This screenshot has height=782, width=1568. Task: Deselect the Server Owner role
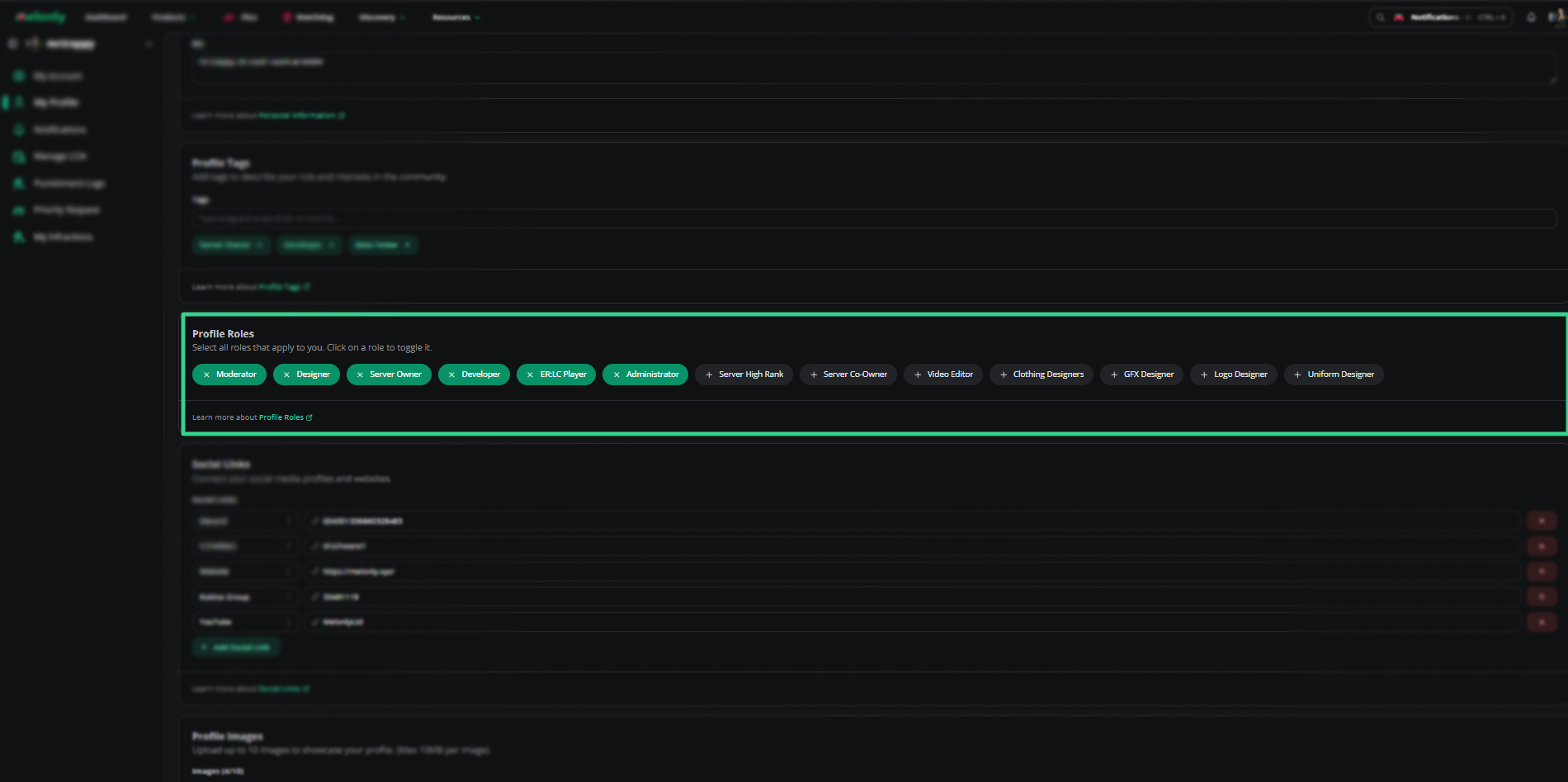pyautogui.click(x=389, y=375)
